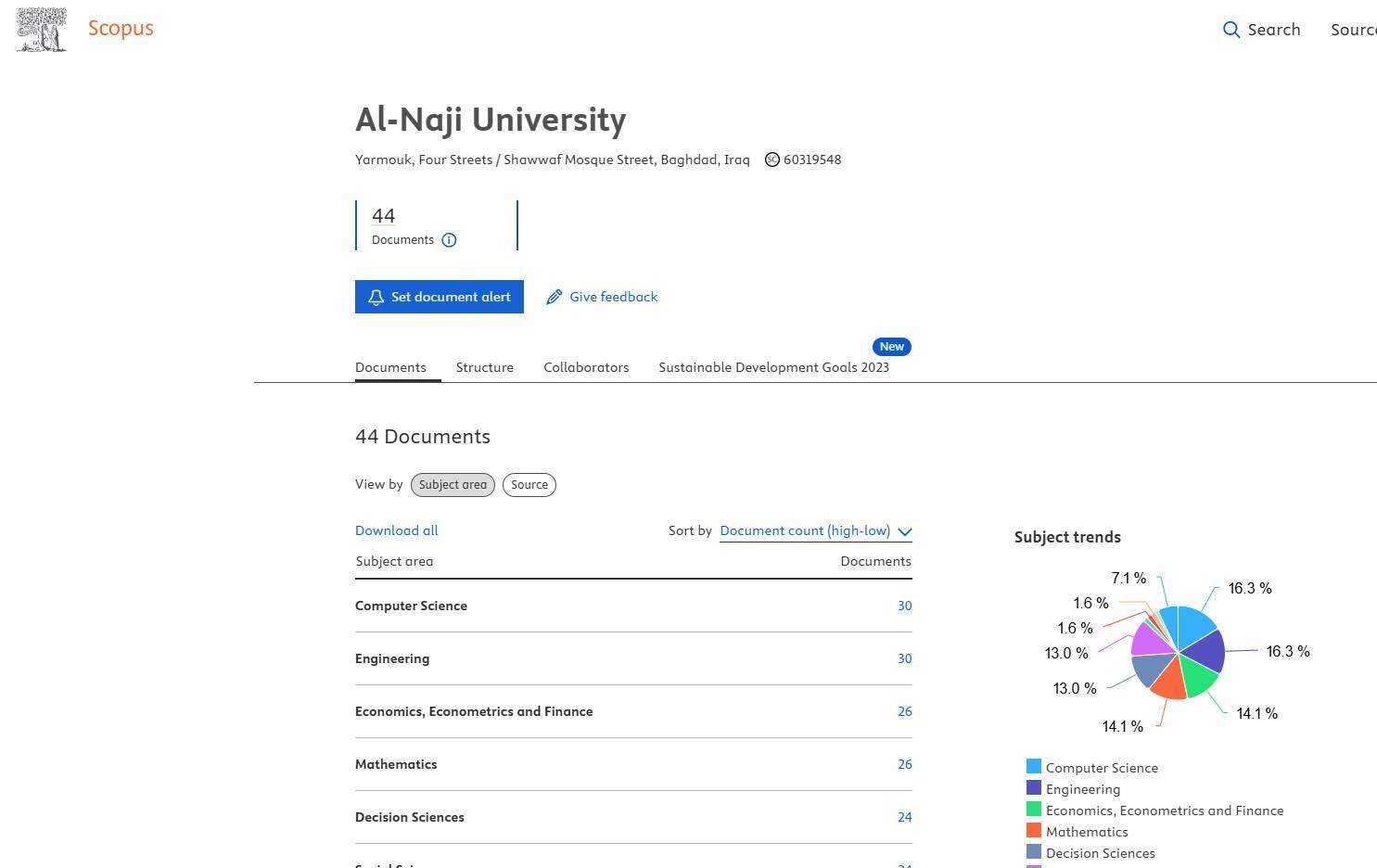Viewport: 1377px width, 868px height.
Task: Expand the sort dropdown chevron arrow
Action: 904,532
